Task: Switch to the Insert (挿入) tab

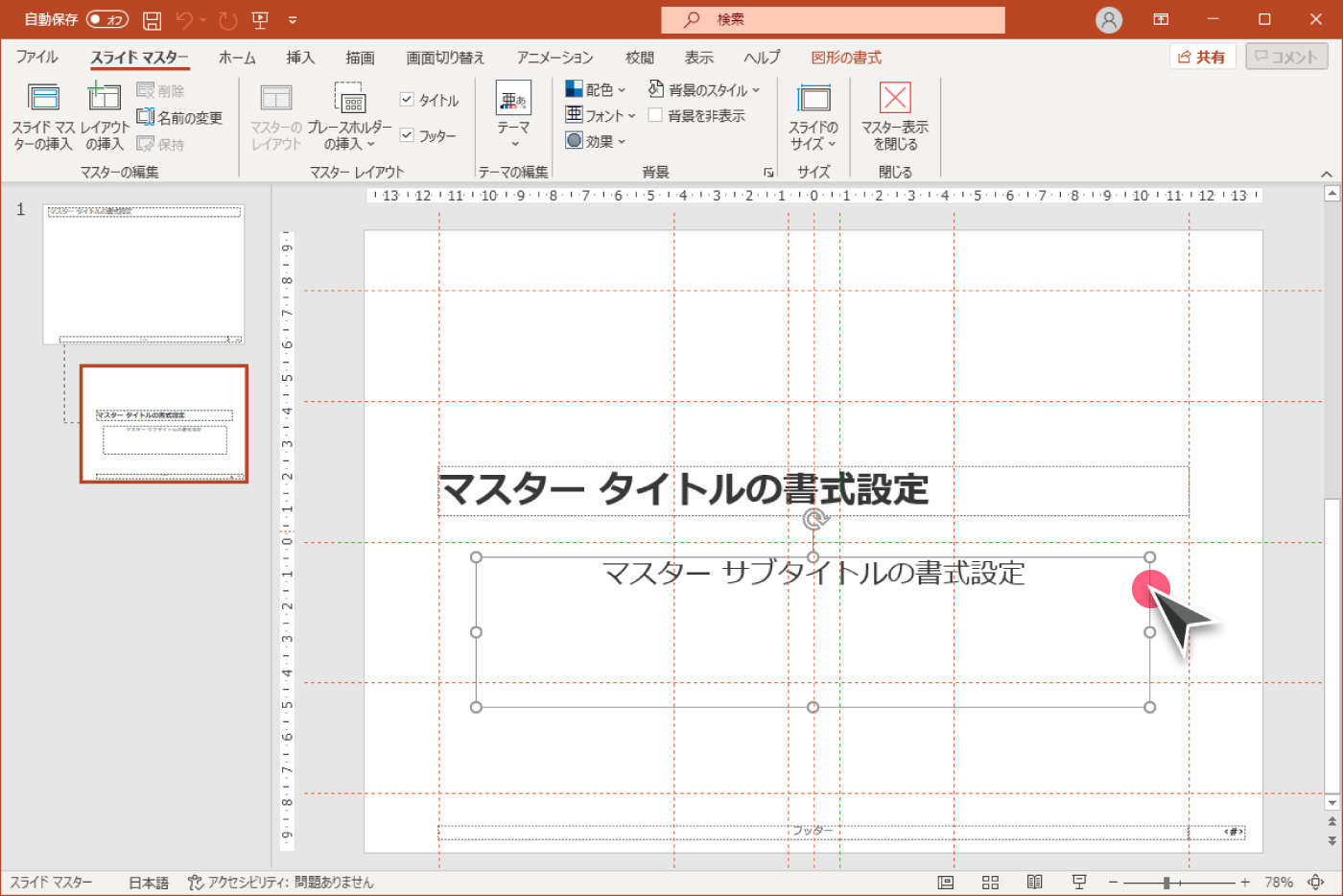Action: point(300,58)
